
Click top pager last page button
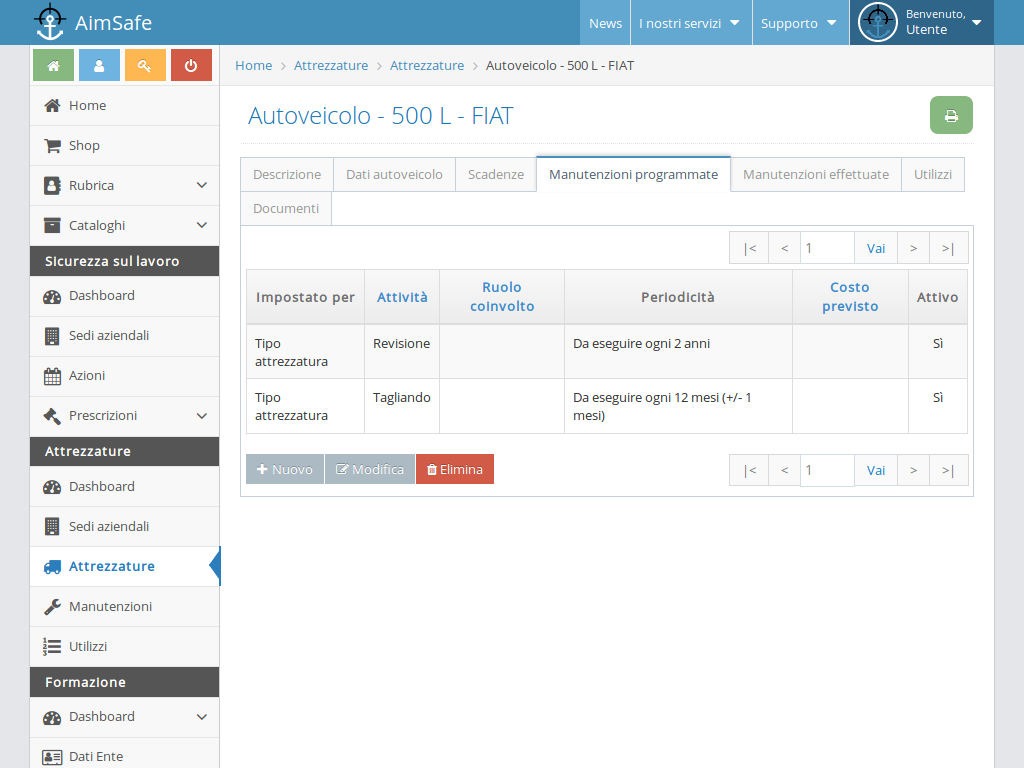[x=948, y=248]
